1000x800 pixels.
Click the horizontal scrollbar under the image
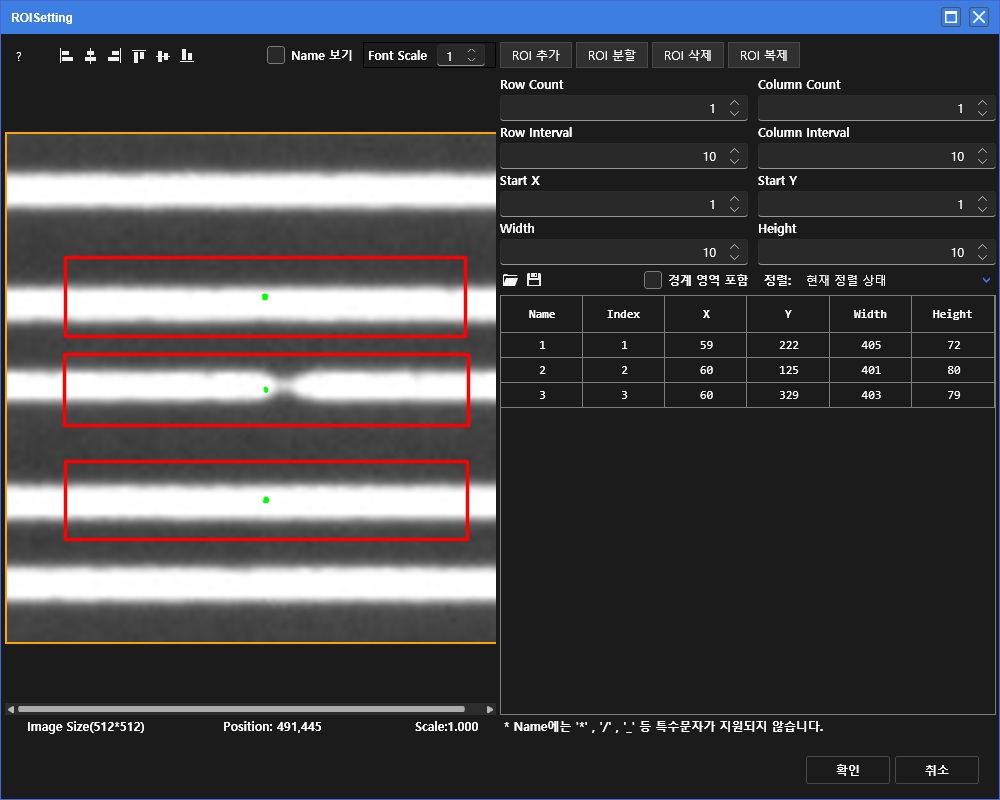pos(240,709)
